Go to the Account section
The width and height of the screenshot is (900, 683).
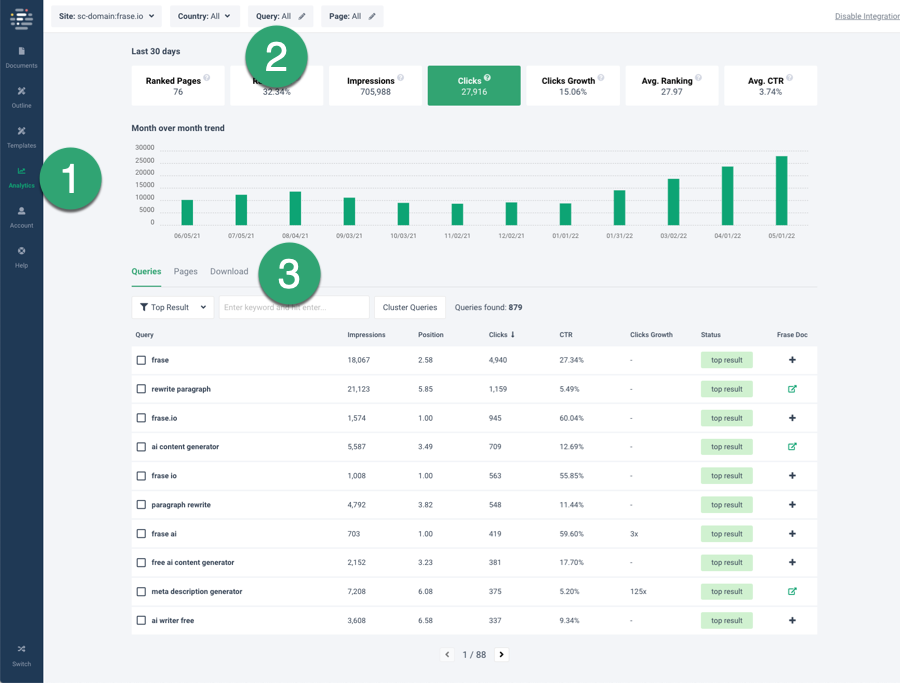tap(21, 218)
